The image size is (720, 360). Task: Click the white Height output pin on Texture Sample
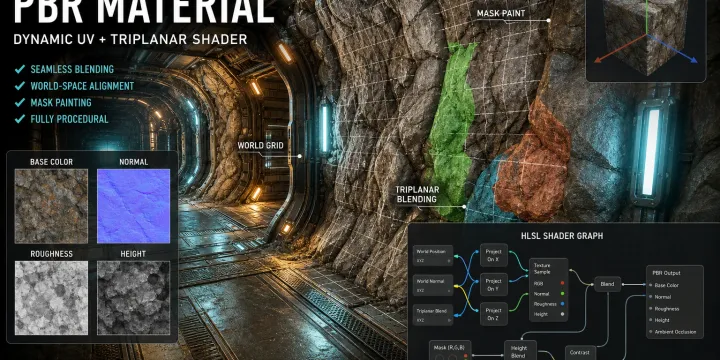coord(562,314)
